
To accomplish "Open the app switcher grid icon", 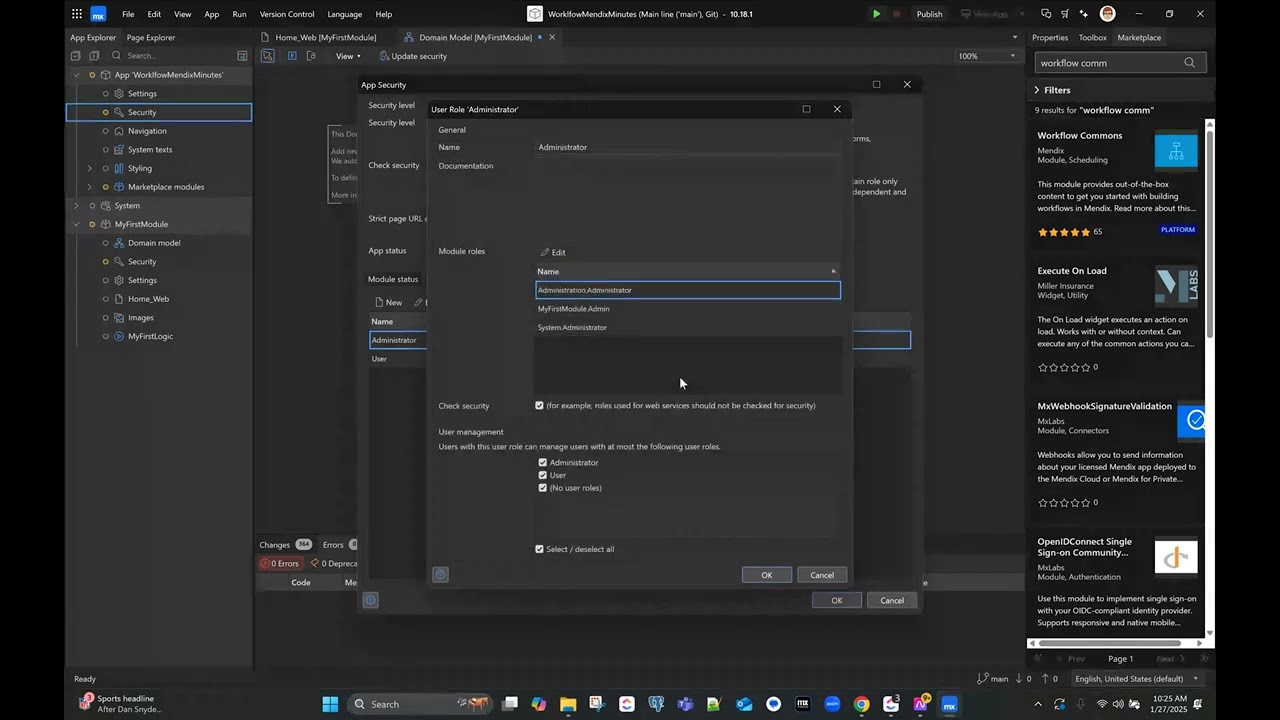I will click(77, 14).
